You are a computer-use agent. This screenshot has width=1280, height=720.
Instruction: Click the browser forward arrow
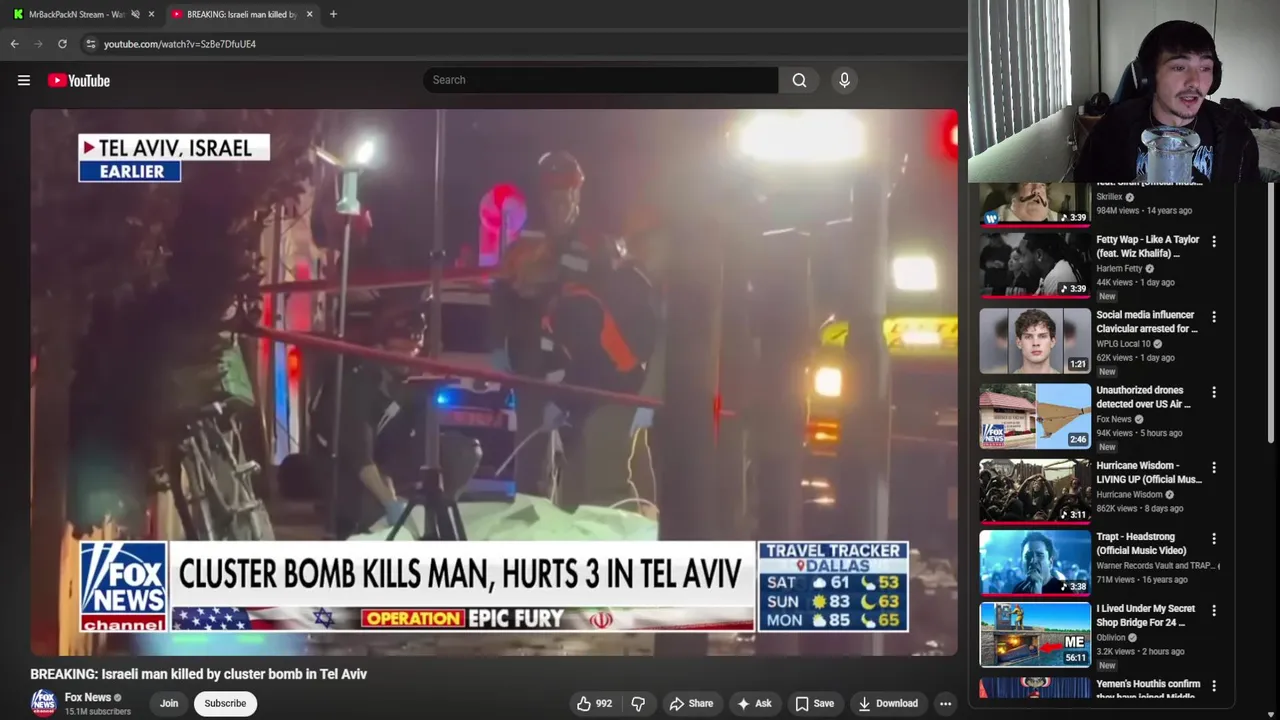tap(39, 44)
